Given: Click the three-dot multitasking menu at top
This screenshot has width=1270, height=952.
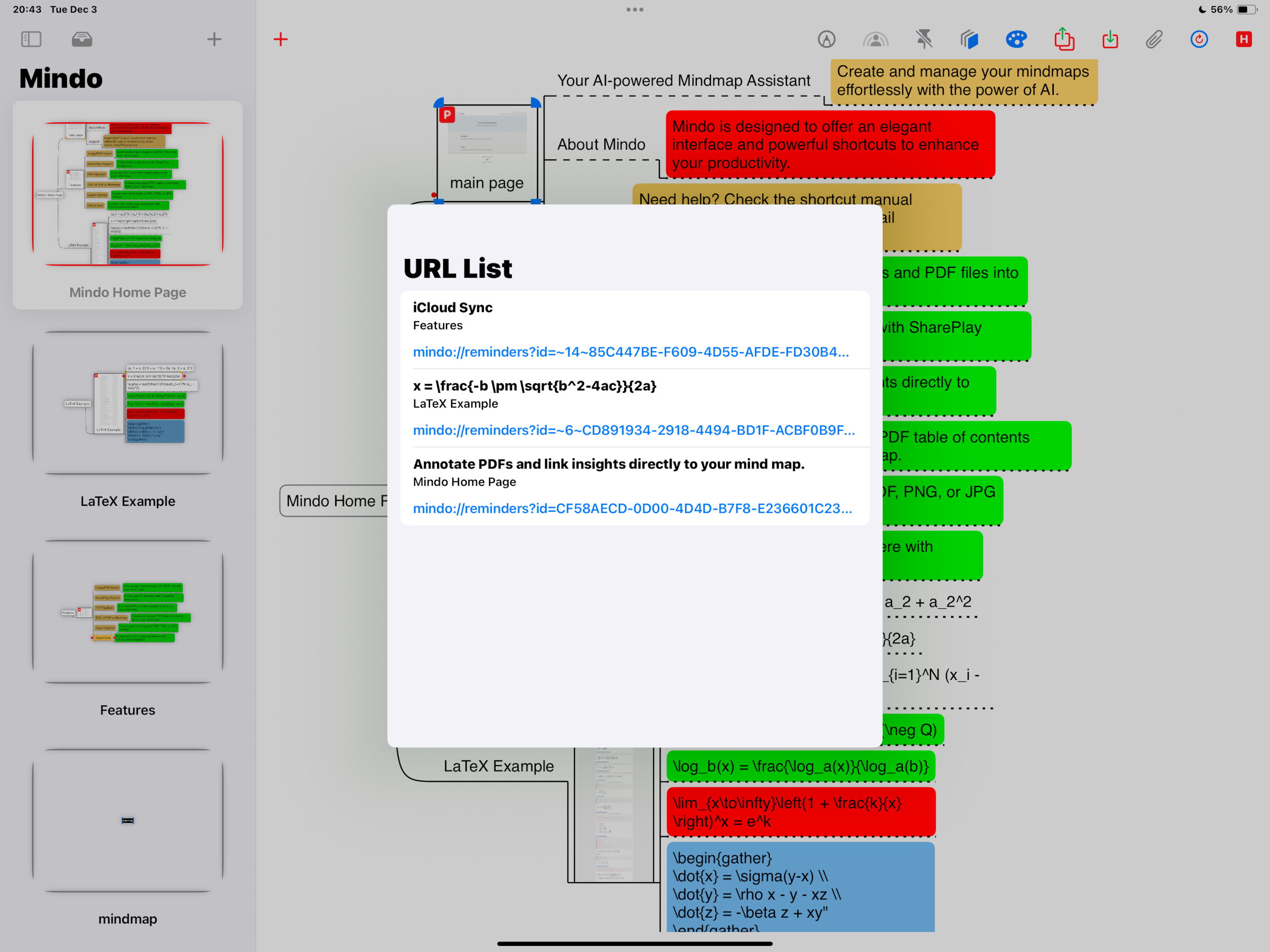Looking at the screenshot, I should 635,9.
